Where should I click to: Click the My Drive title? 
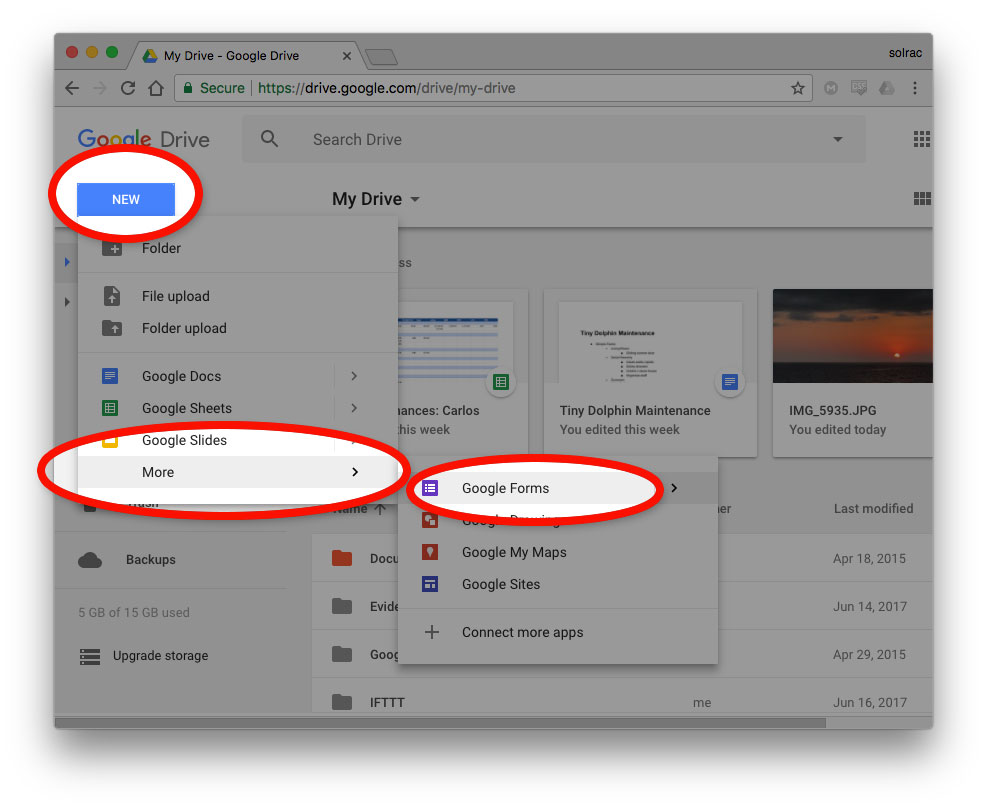pyautogui.click(x=367, y=200)
